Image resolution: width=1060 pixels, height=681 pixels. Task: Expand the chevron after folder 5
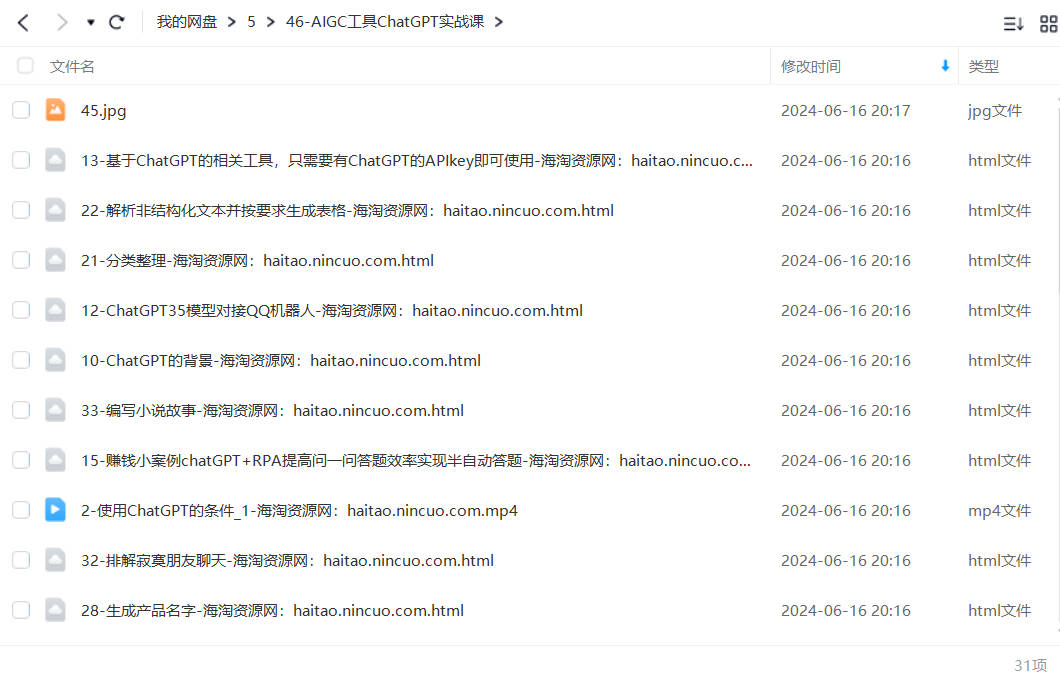tap(270, 22)
